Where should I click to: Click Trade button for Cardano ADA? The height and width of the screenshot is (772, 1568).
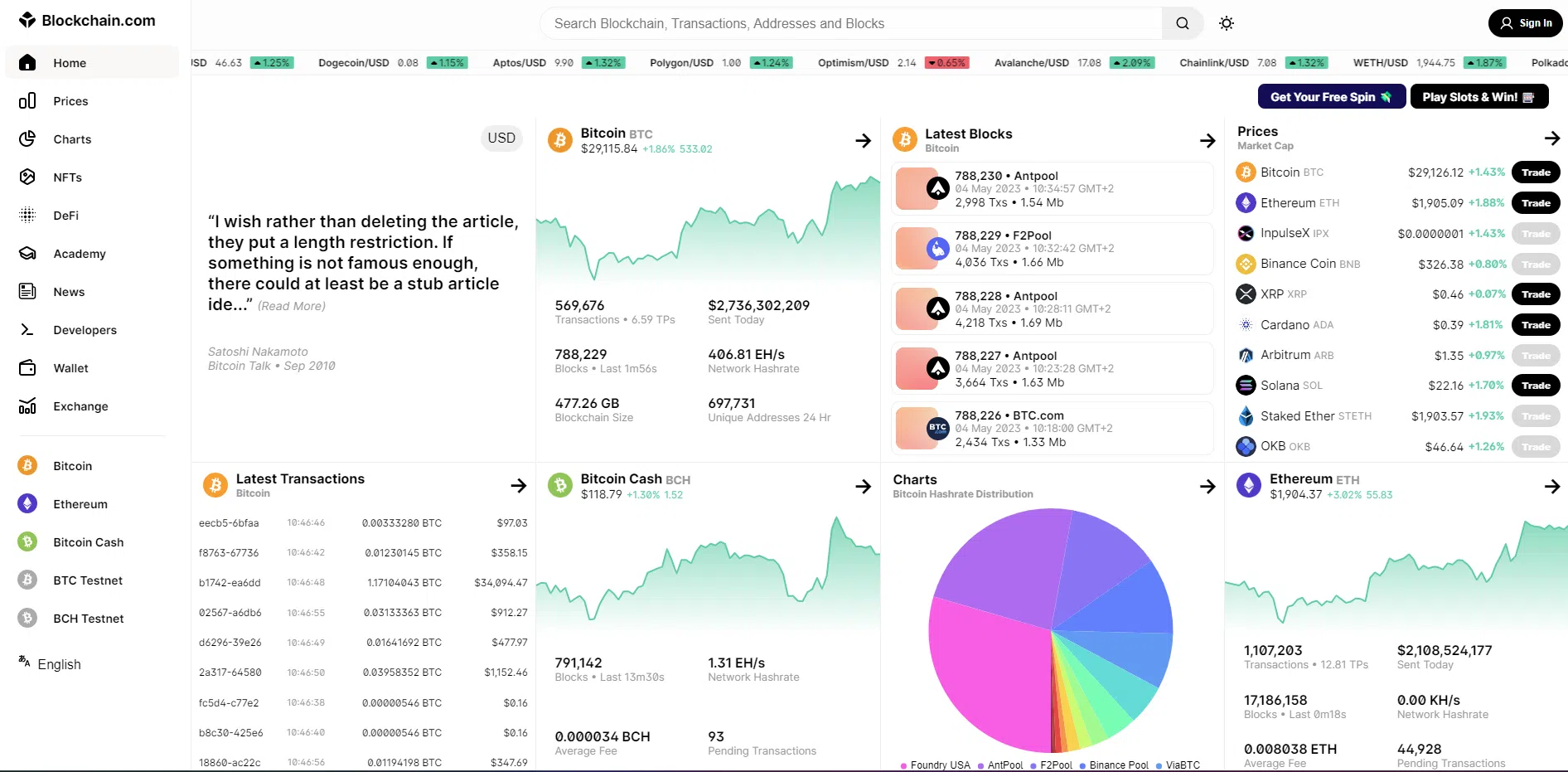[1536, 325]
